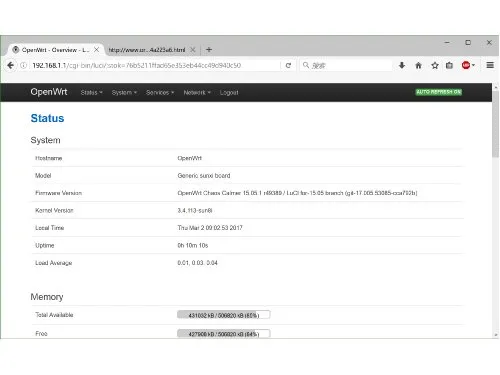This screenshot has width=500, height=375.
Task: Minimize the browser window
Action: click(447, 43)
